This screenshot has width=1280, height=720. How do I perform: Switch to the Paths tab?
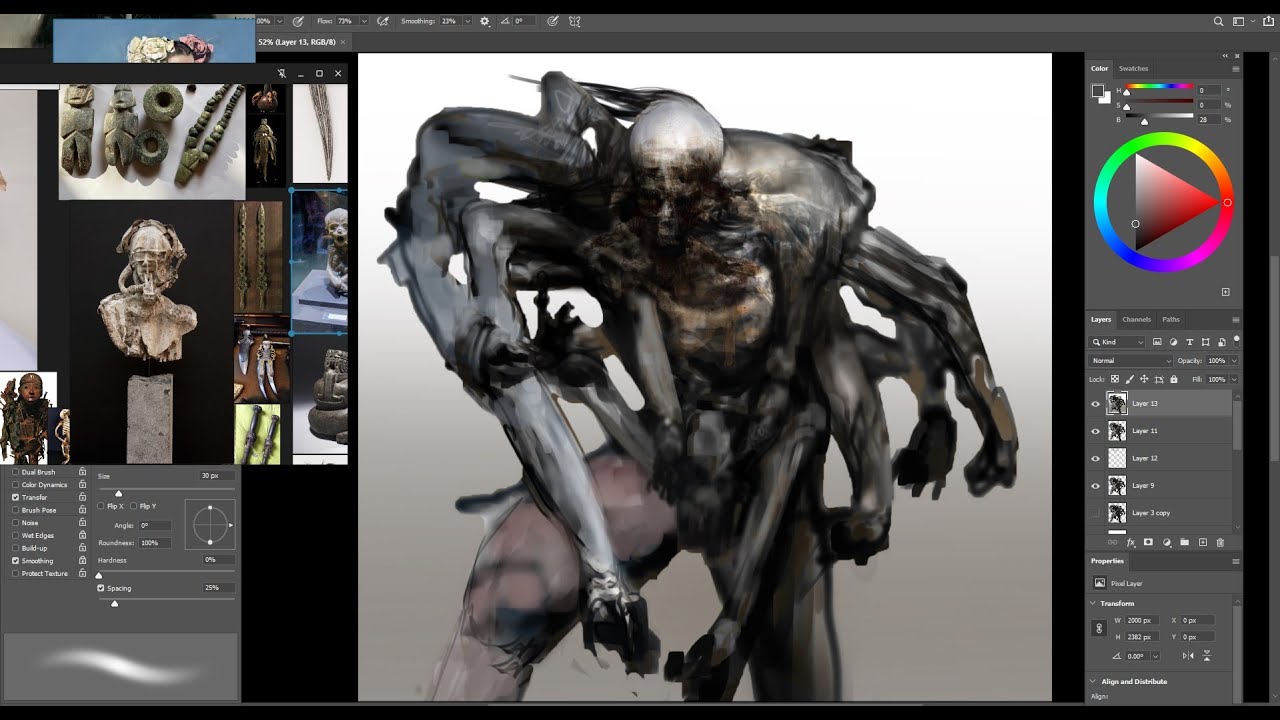coord(1171,319)
